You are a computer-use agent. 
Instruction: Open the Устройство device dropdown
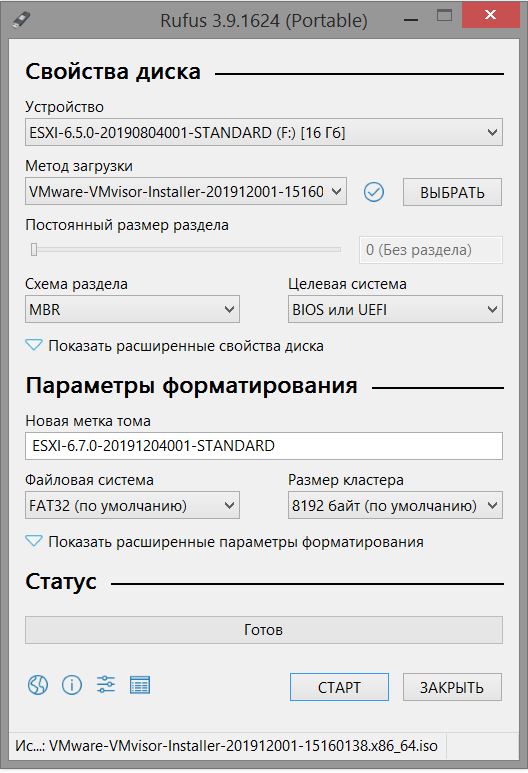(264, 132)
